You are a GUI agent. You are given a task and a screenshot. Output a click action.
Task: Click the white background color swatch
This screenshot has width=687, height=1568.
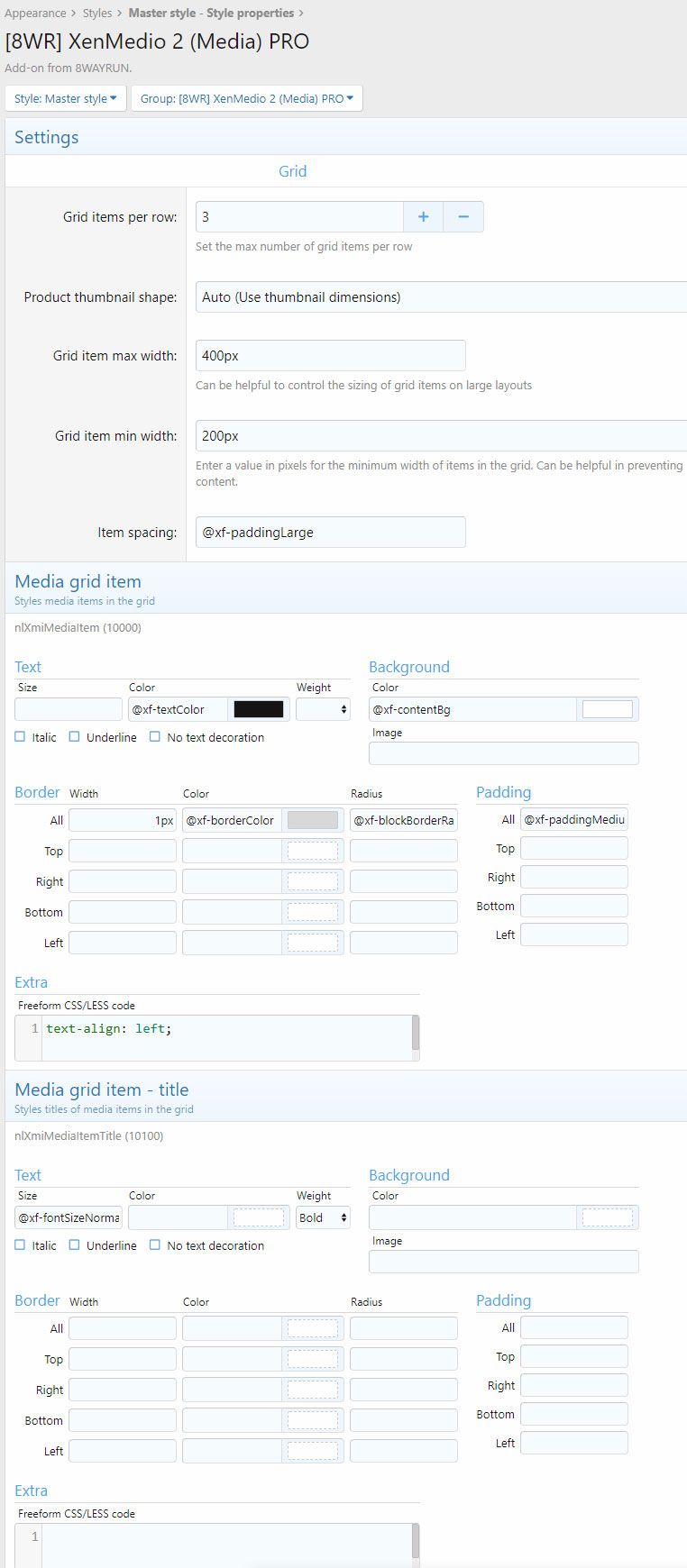[607, 709]
